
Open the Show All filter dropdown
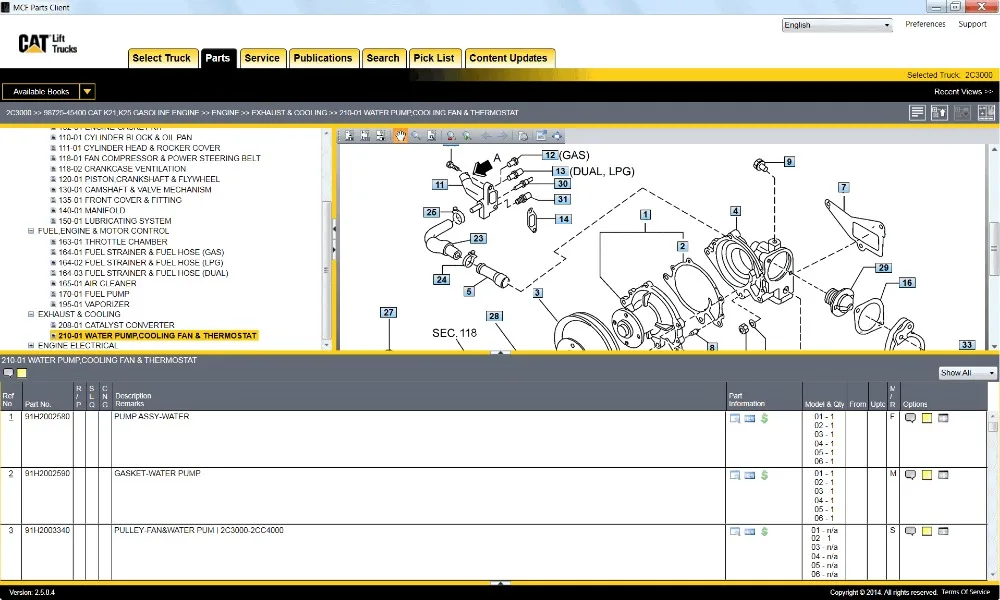967,373
